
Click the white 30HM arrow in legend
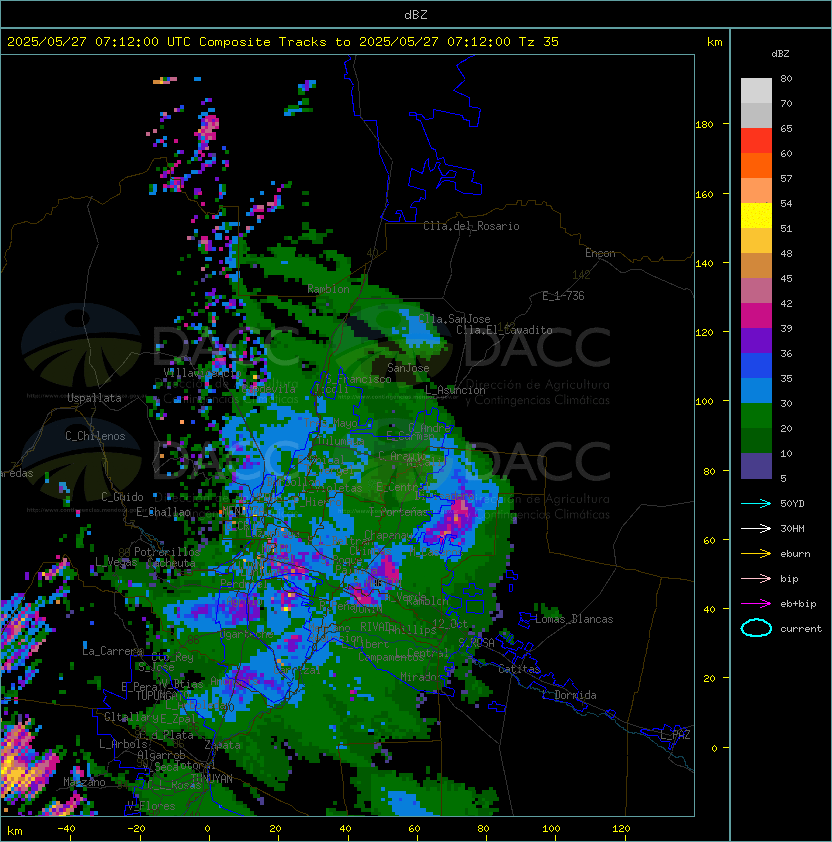pos(756,529)
